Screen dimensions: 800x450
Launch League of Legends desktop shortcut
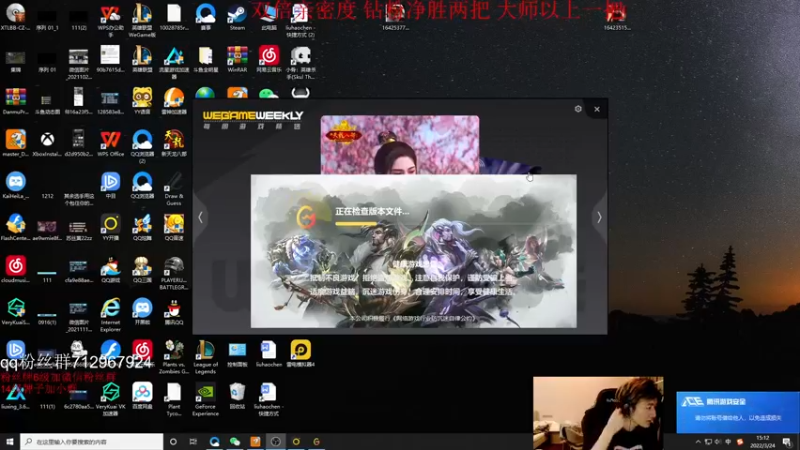point(205,356)
